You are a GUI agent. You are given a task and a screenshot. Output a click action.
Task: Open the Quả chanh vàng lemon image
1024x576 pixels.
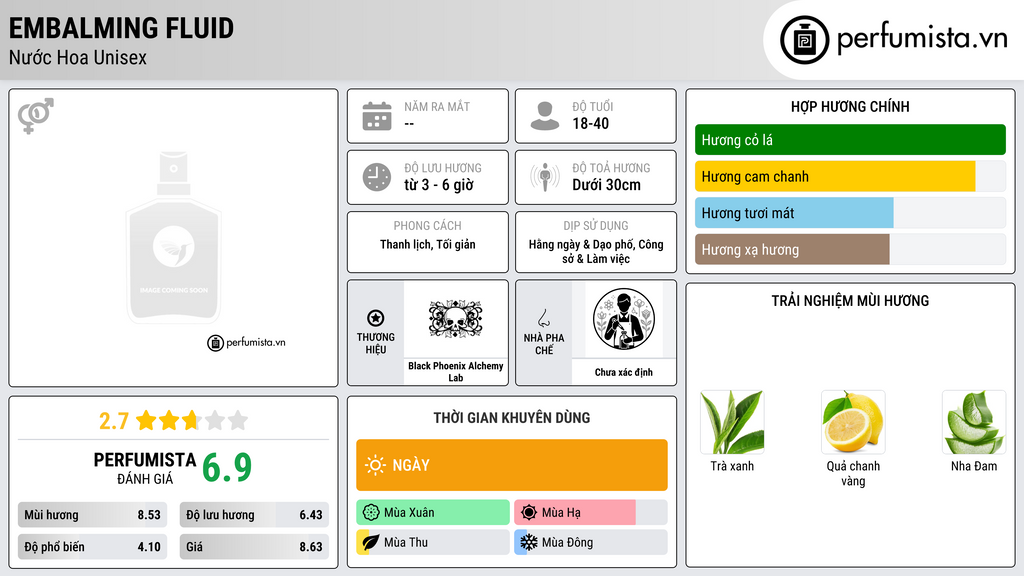tap(853, 422)
